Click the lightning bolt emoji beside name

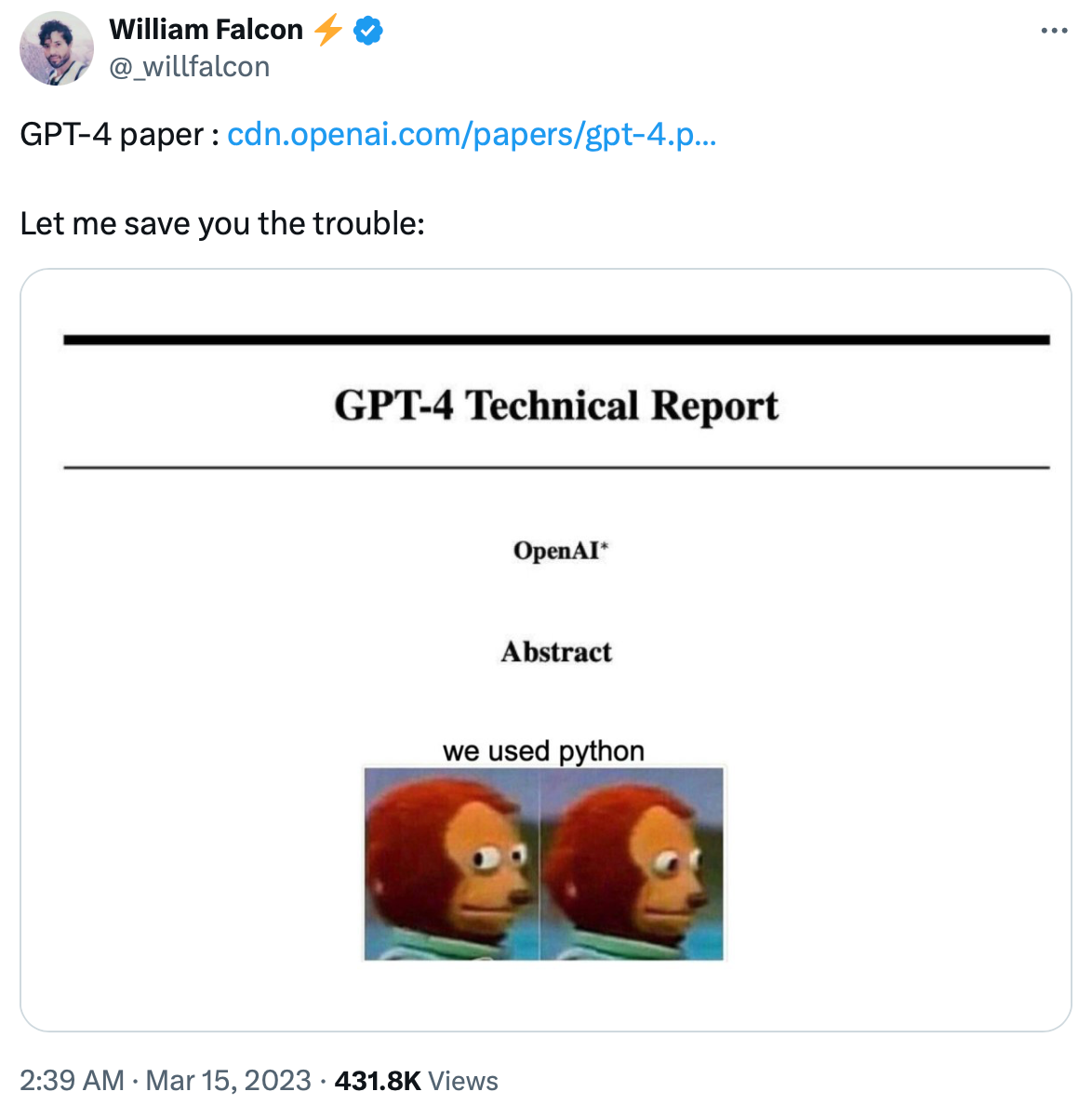pyautogui.click(x=327, y=31)
